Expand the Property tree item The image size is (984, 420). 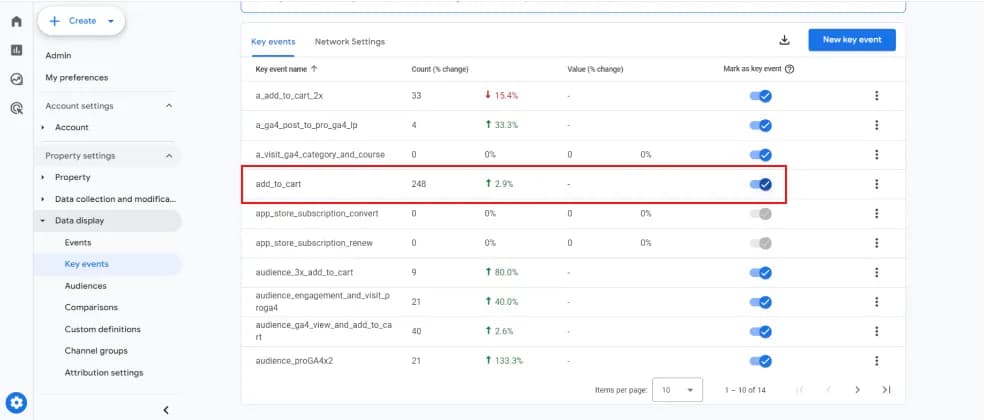point(43,178)
